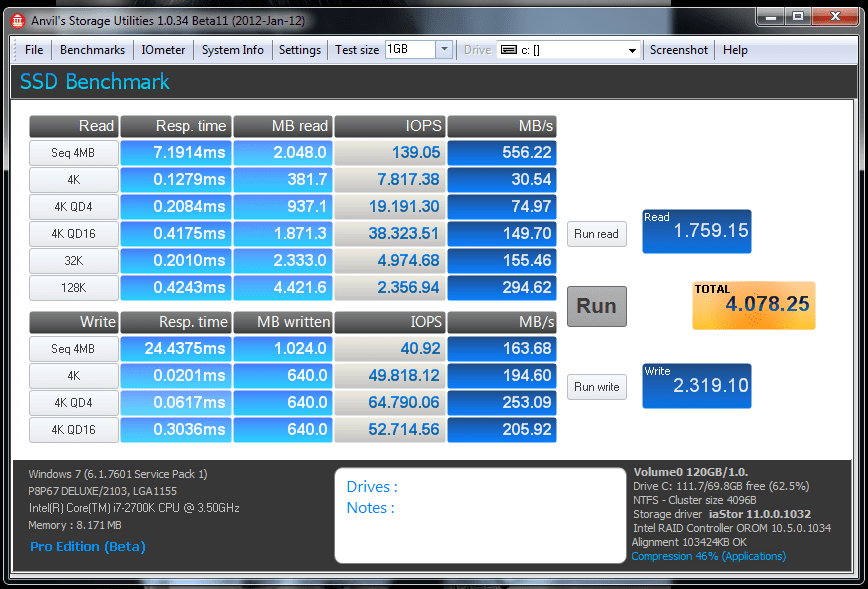Click the Write 4K QD4 test button
The image size is (868, 589).
coord(74,403)
